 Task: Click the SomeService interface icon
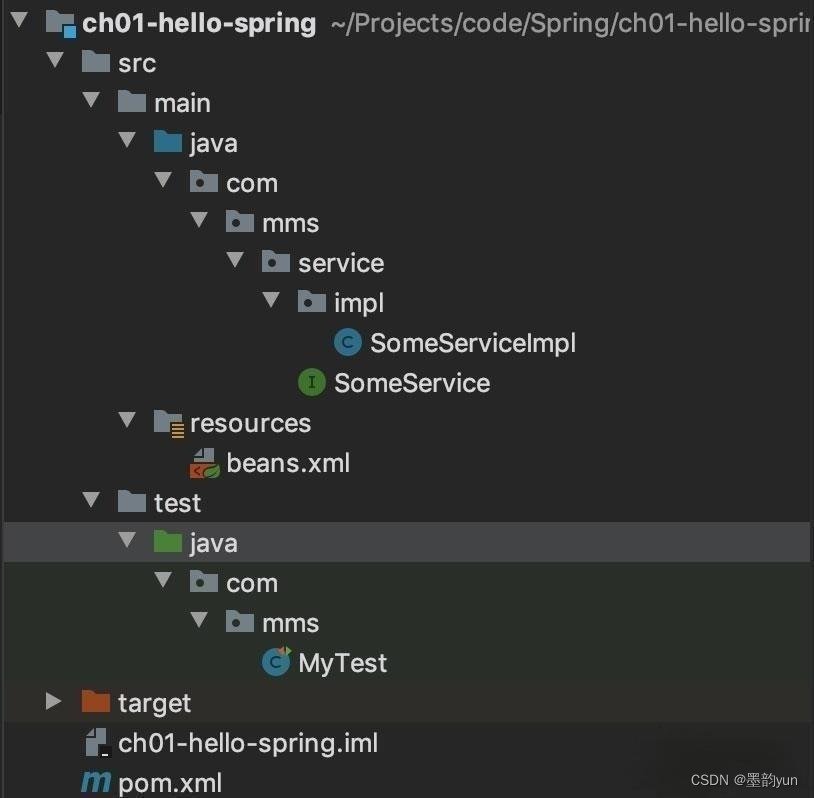point(310,382)
